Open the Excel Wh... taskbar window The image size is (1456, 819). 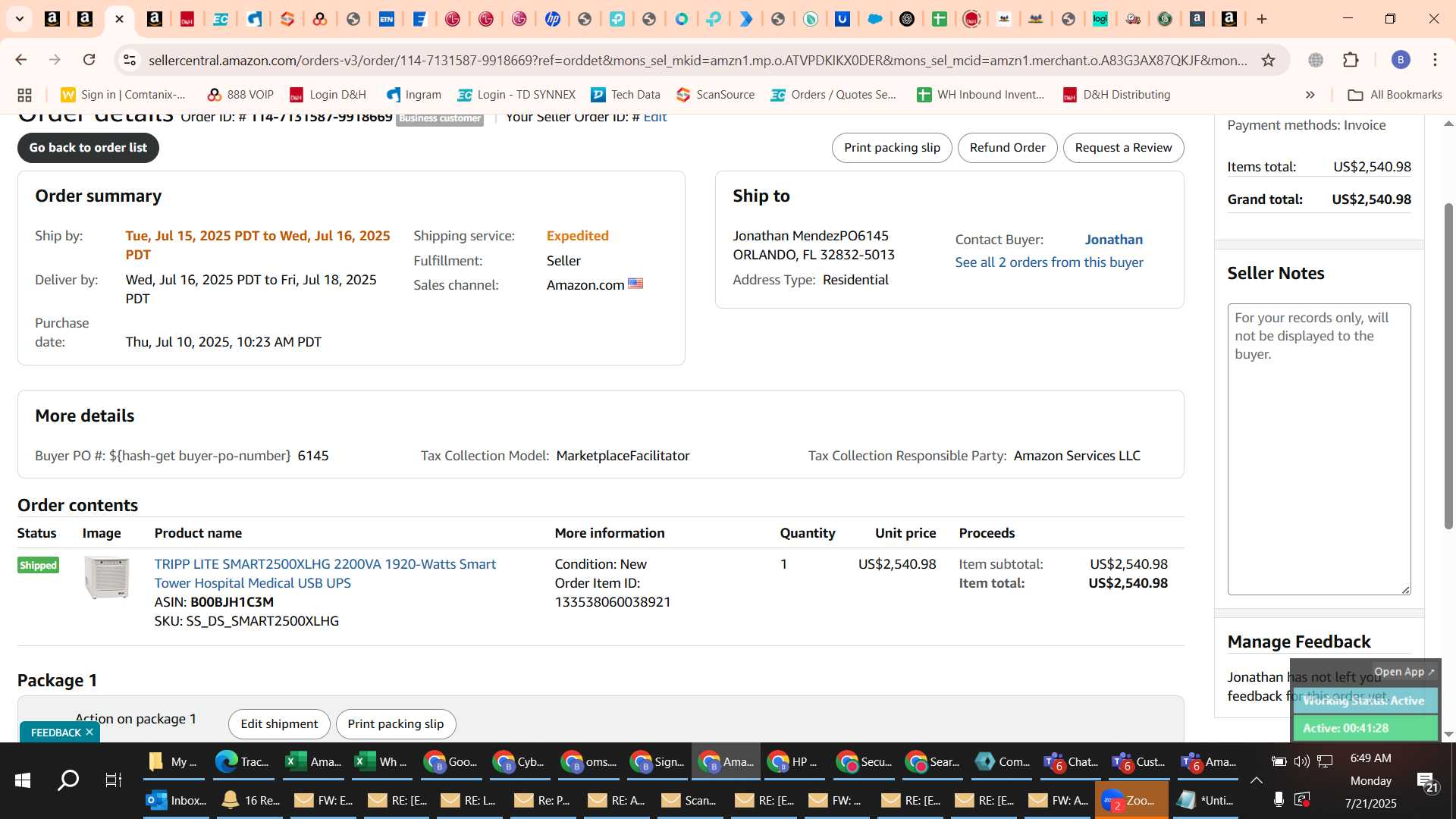[x=381, y=762]
